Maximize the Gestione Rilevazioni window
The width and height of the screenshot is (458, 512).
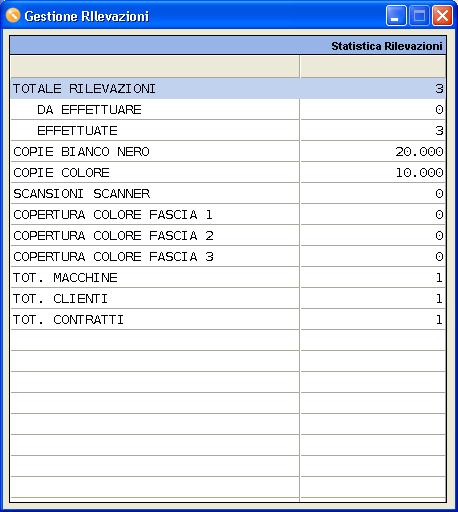419,15
